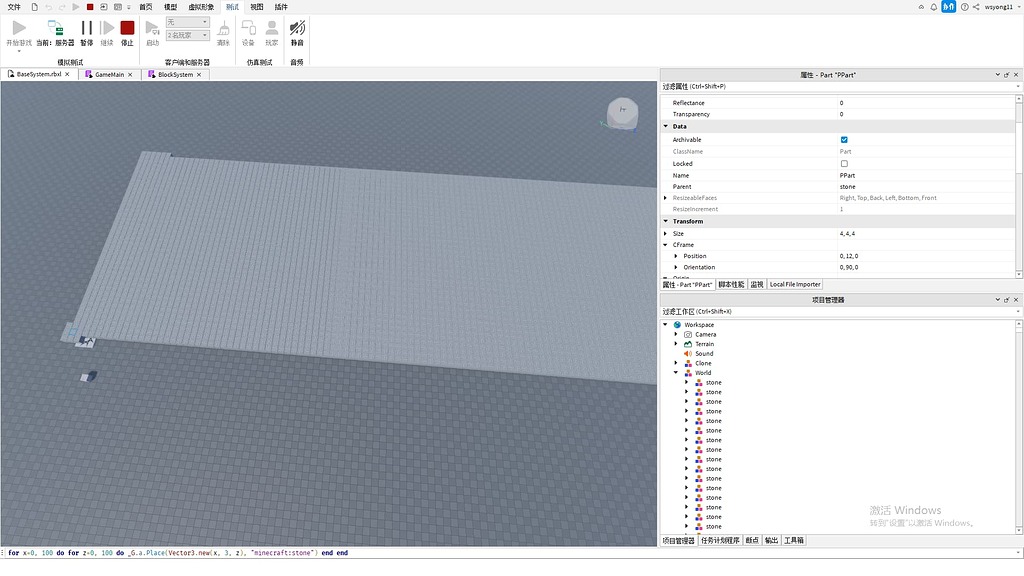Pause the simulation with 暂停 icon
Image resolution: width=1024 pixels, height=576 pixels.
tap(86, 28)
